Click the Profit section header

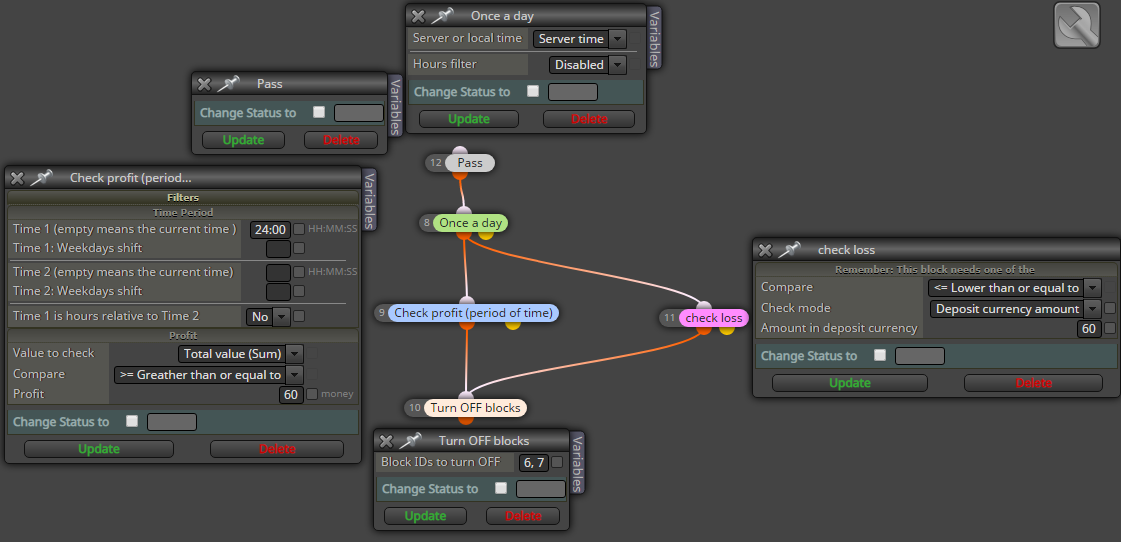click(x=183, y=335)
